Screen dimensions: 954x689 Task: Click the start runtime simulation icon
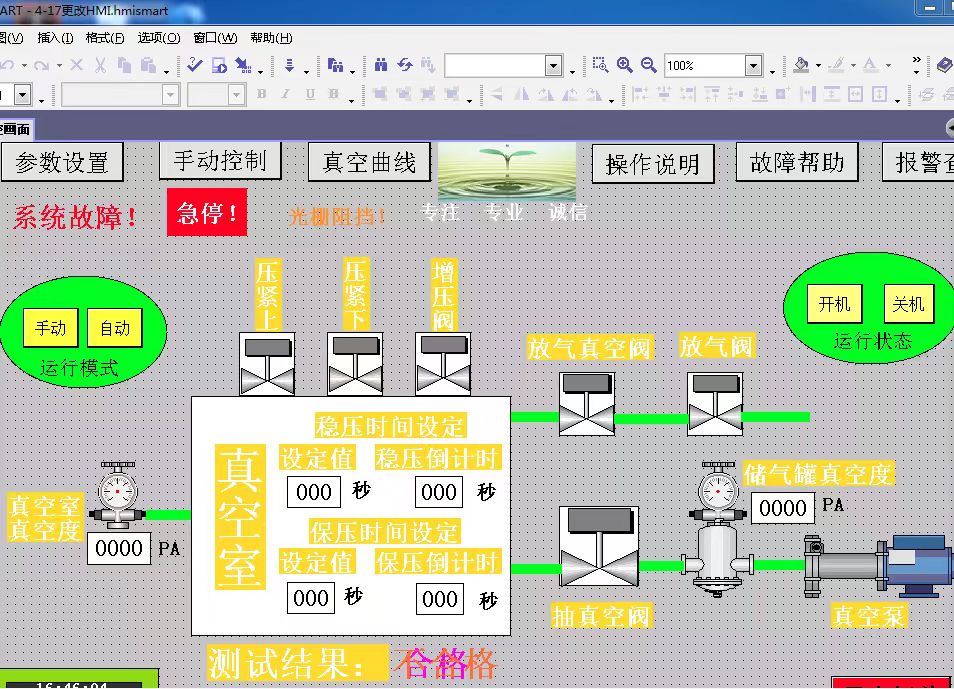[219, 65]
